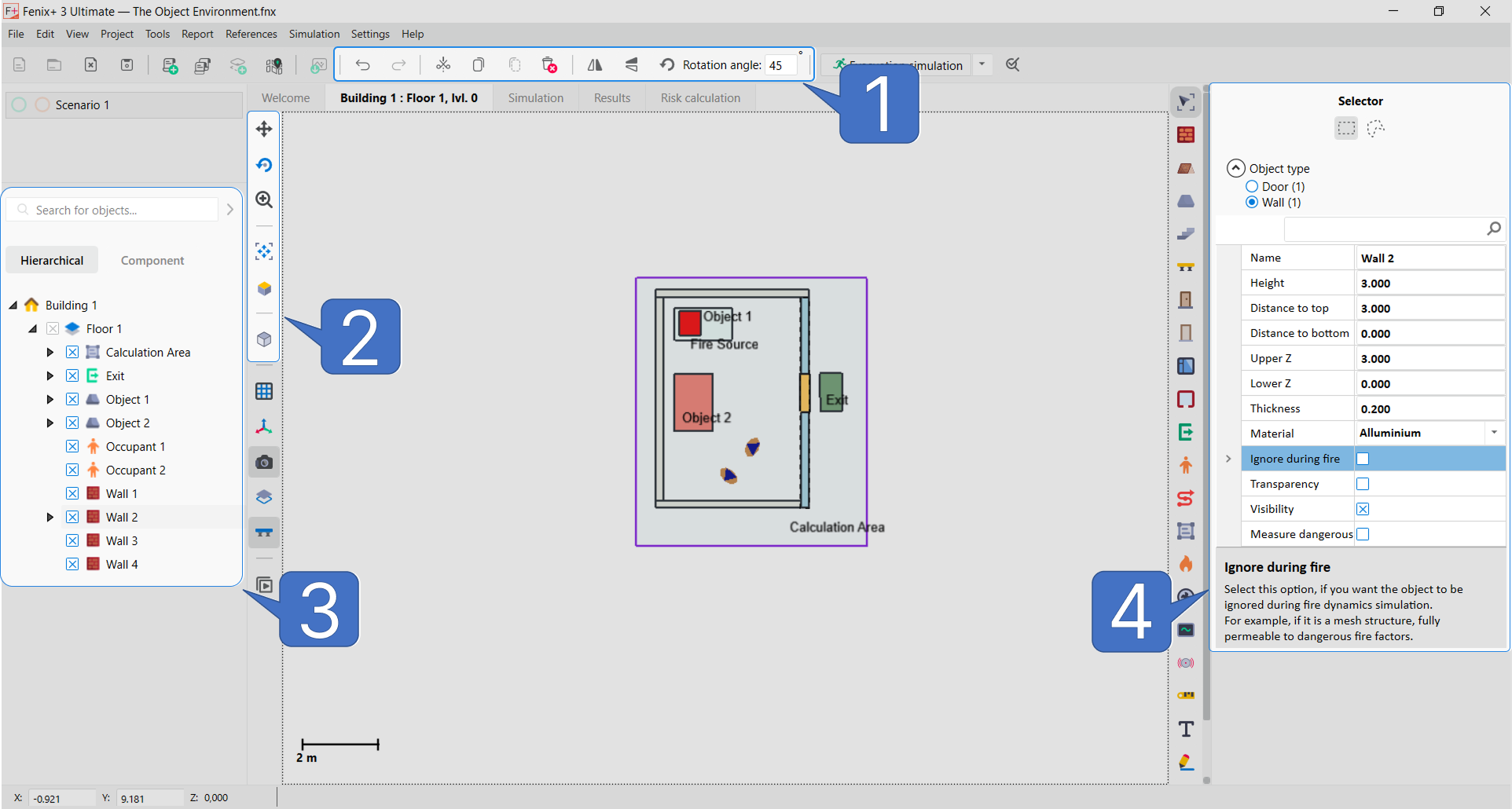Uncheck visibility of Wall 3 in tree
The height and width of the screenshot is (809, 1512).
tap(72, 540)
